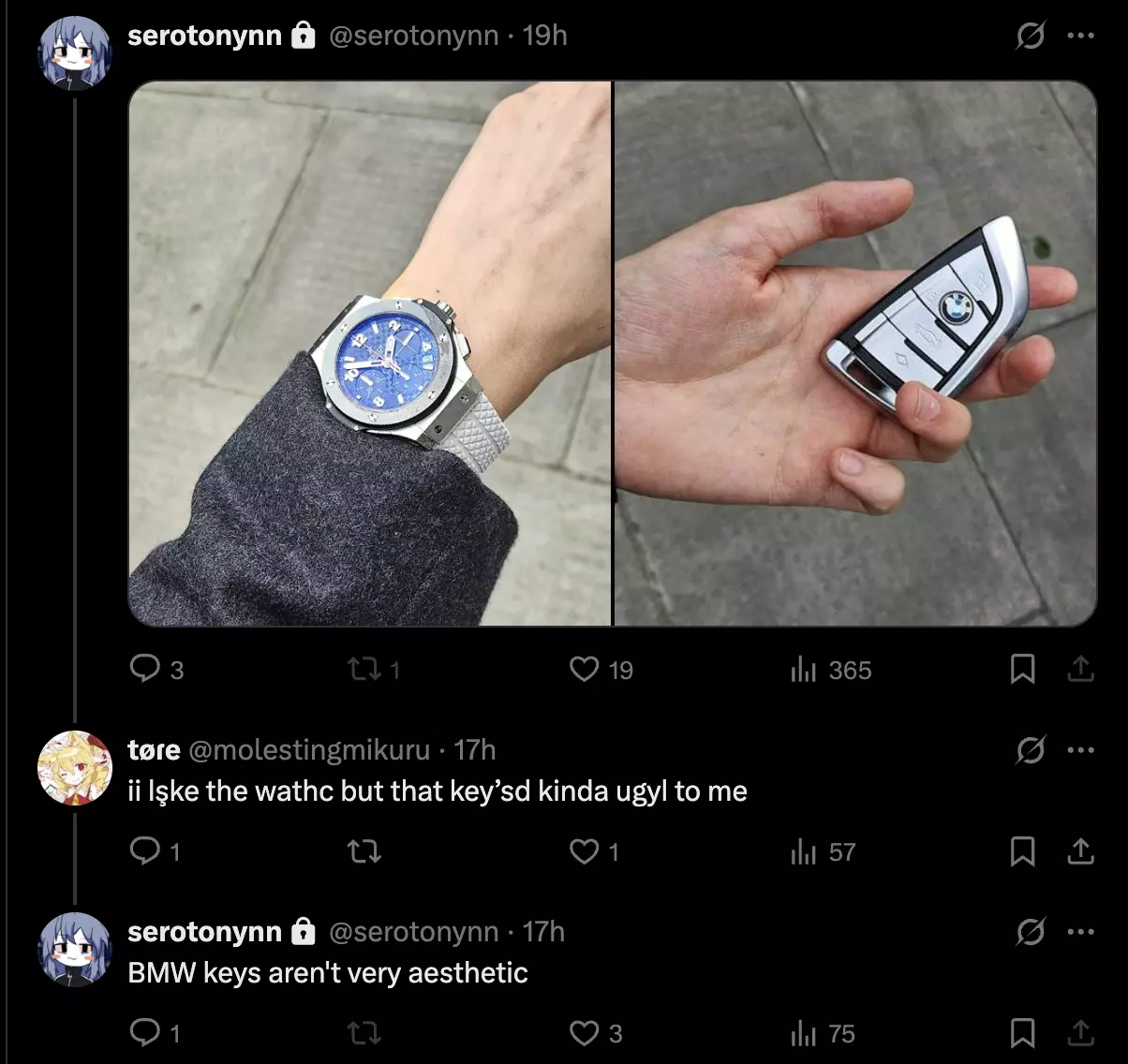This screenshot has height=1064, width=1128.
Task: Share the BMW keys aren't aesthetic reply
Action: (x=1080, y=1032)
